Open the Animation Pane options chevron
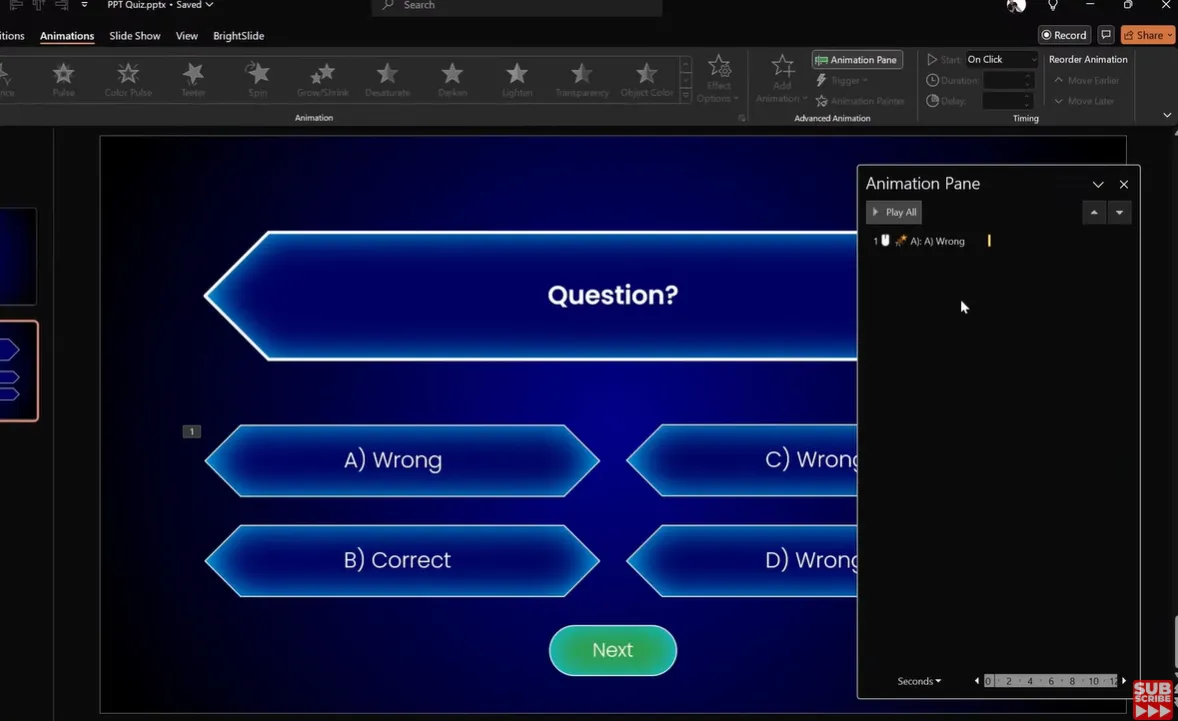The width and height of the screenshot is (1178, 721). (1098, 185)
